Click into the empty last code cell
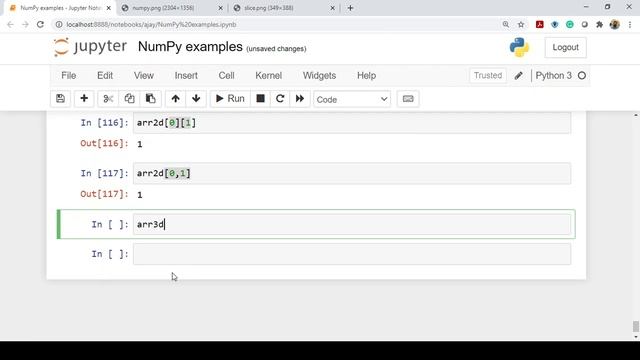This screenshot has height=360, width=640. (352, 254)
